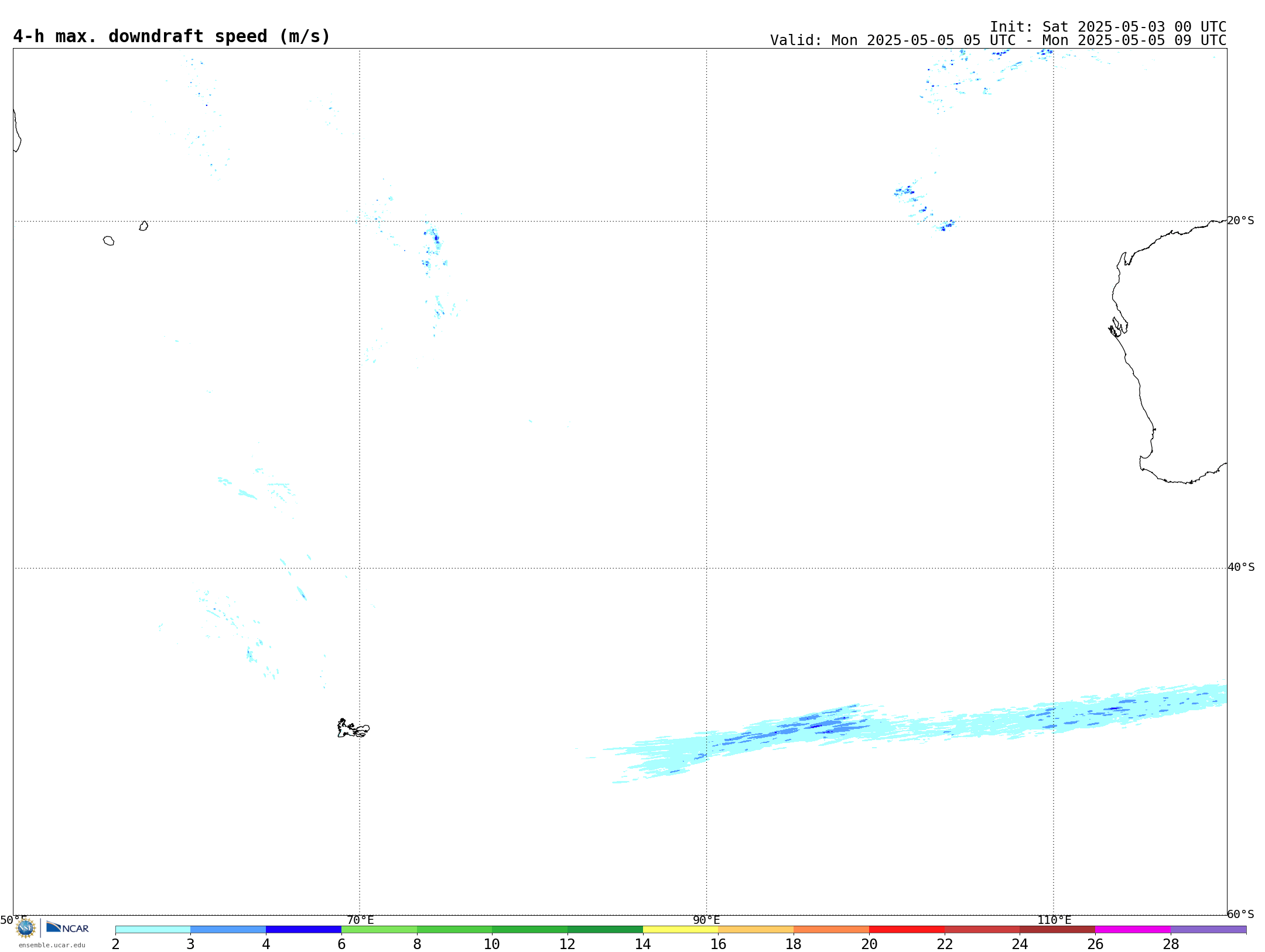Click the 20°S latitude label
The image size is (1265, 952).
click(1241, 220)
